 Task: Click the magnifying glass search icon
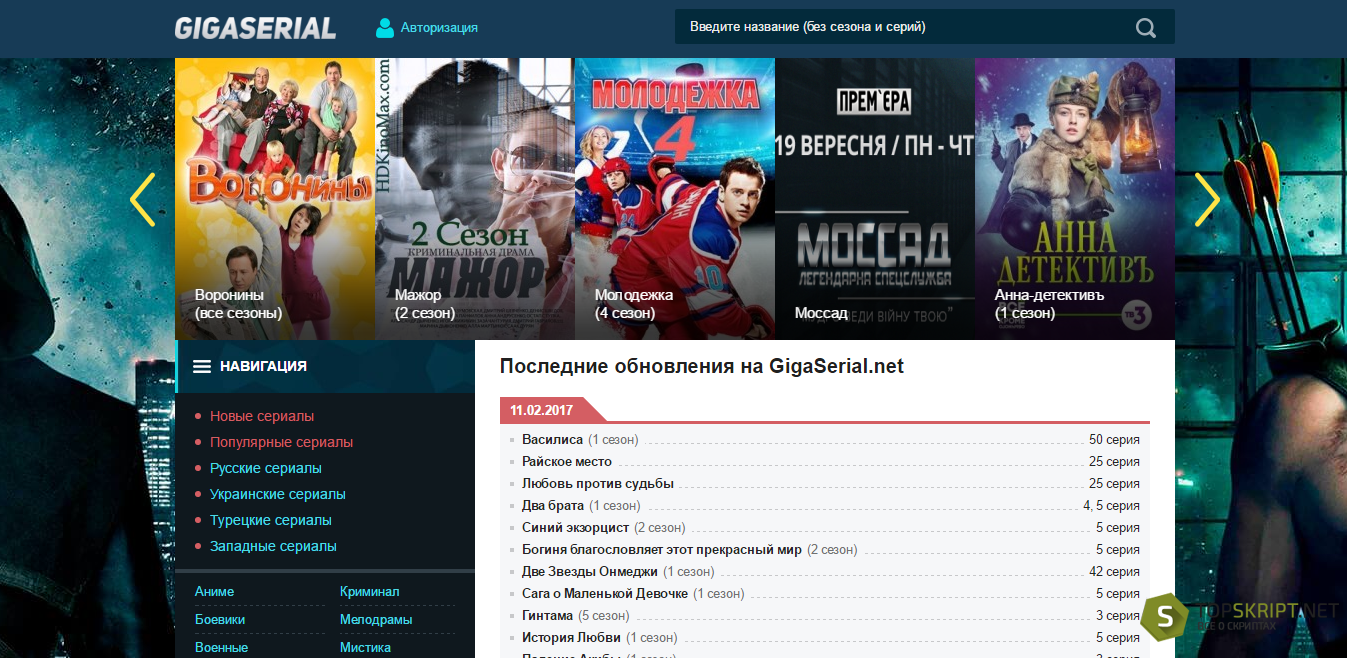click(1146, 28)
